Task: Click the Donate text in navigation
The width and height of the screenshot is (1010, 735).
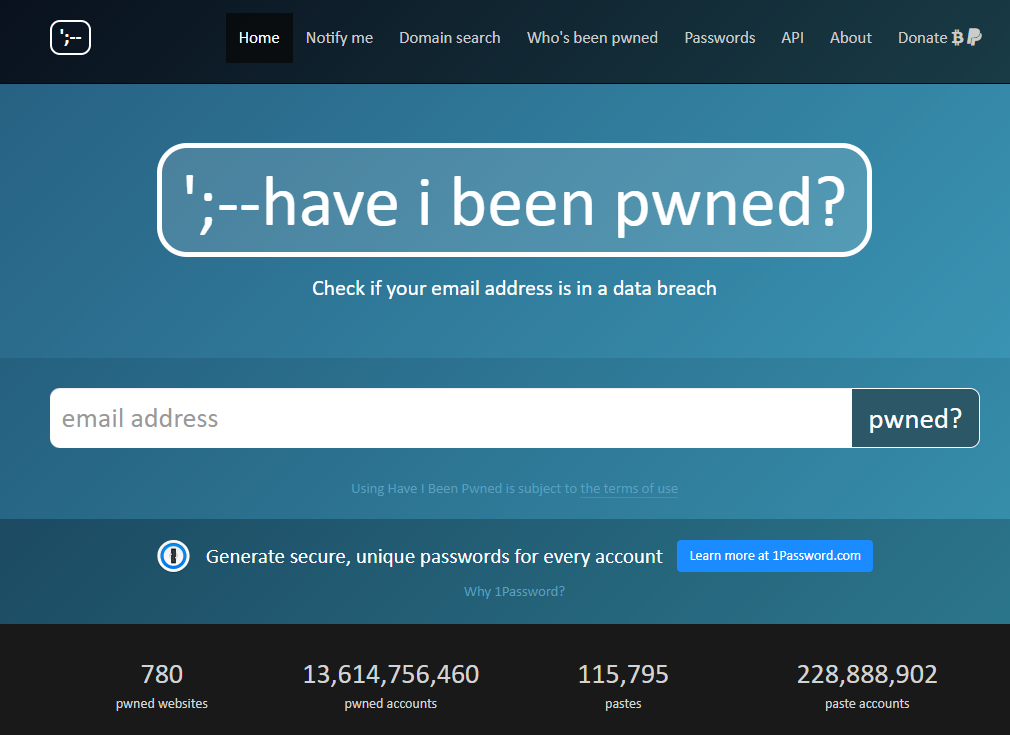Action: click(x=922, y=38)
